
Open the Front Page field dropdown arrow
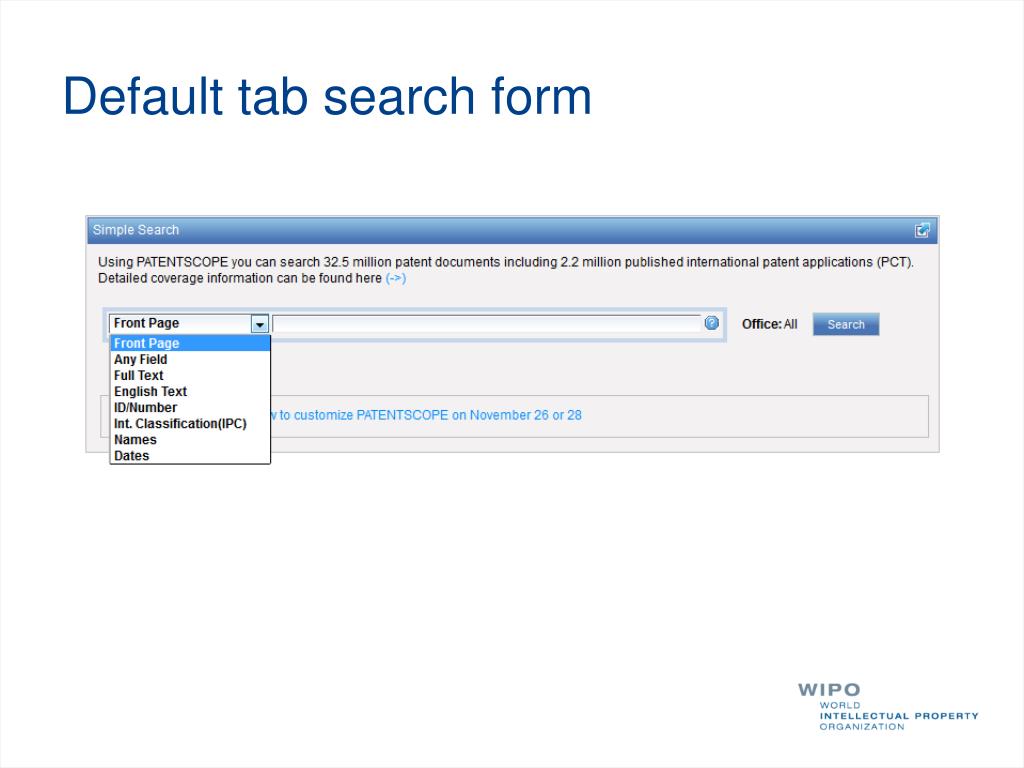(x=259, y=324)
